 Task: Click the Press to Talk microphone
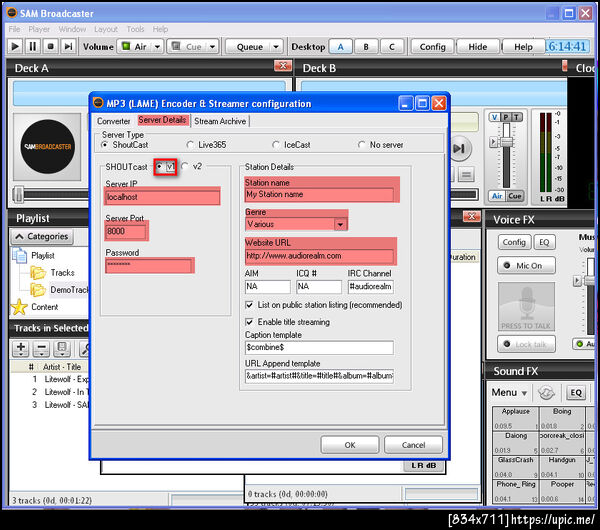point(526,307)
